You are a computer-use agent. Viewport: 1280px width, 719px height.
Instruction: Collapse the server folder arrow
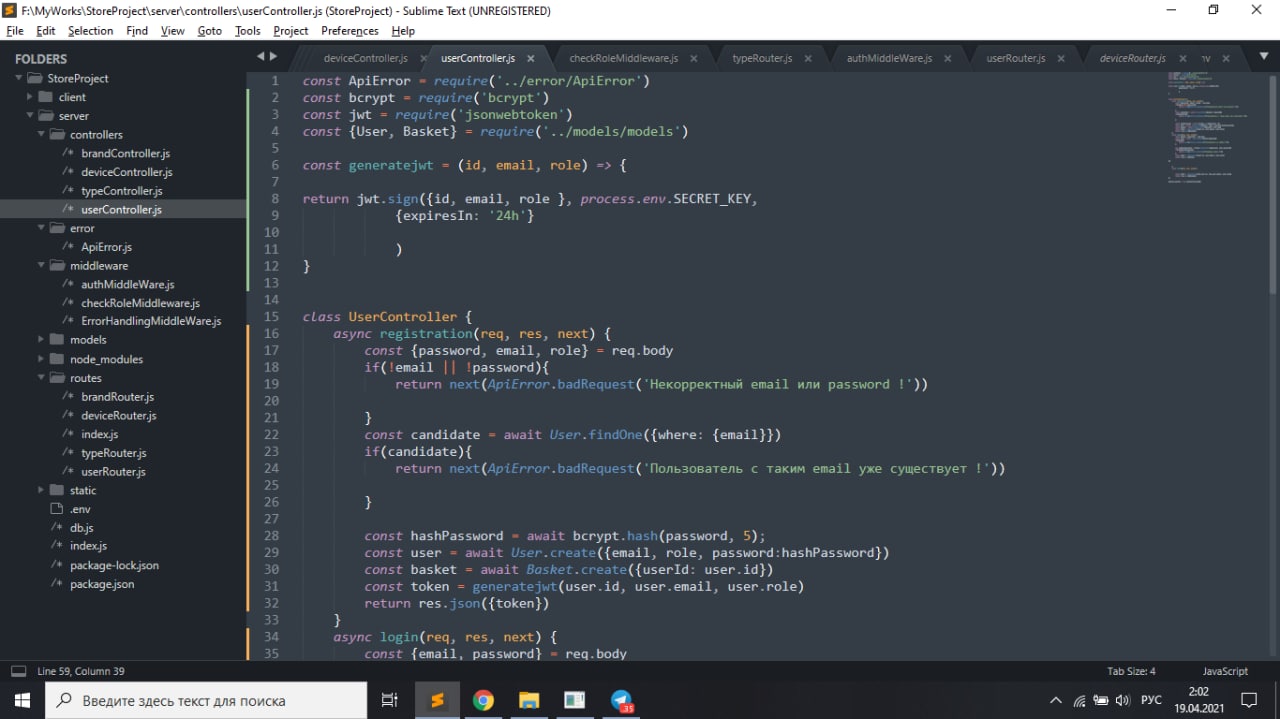tap(31, 116)
